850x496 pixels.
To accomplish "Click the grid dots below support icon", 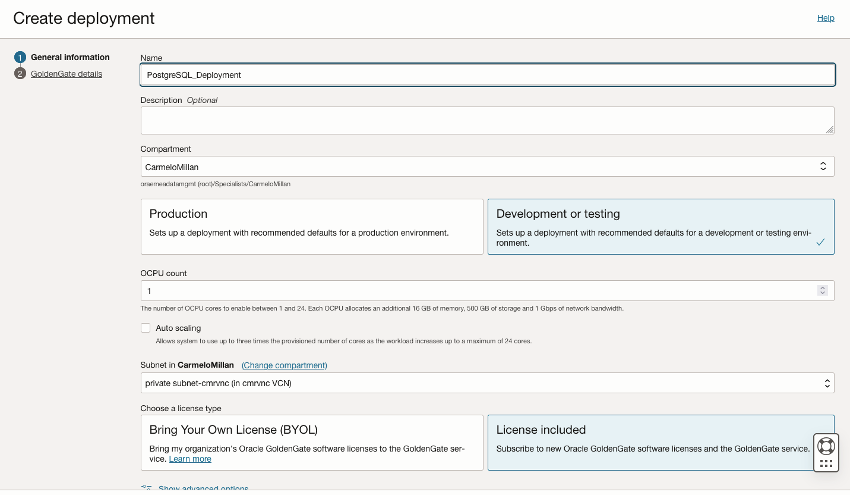I will 826,464.
